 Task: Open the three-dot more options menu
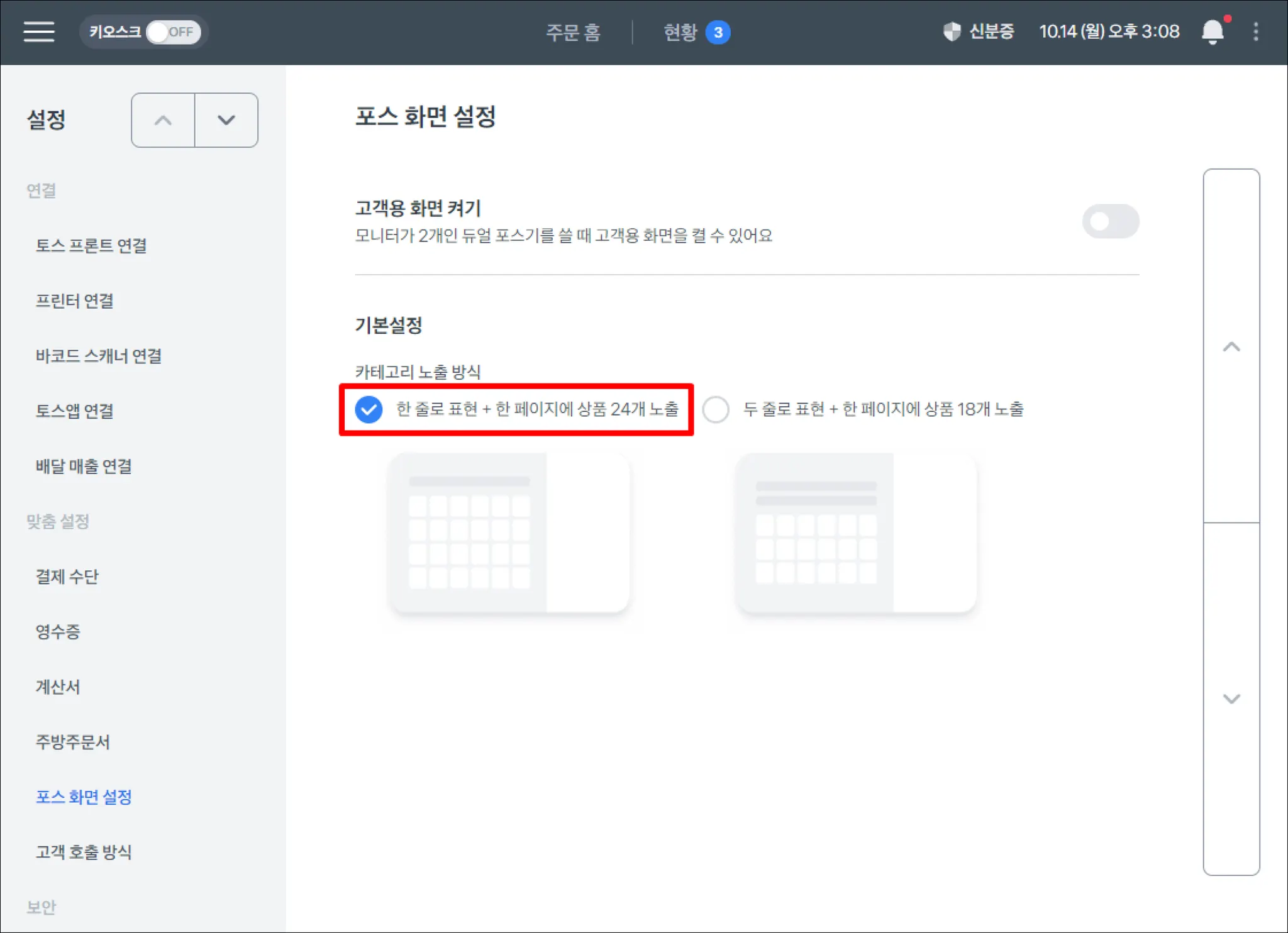[x=1256, y=31]
